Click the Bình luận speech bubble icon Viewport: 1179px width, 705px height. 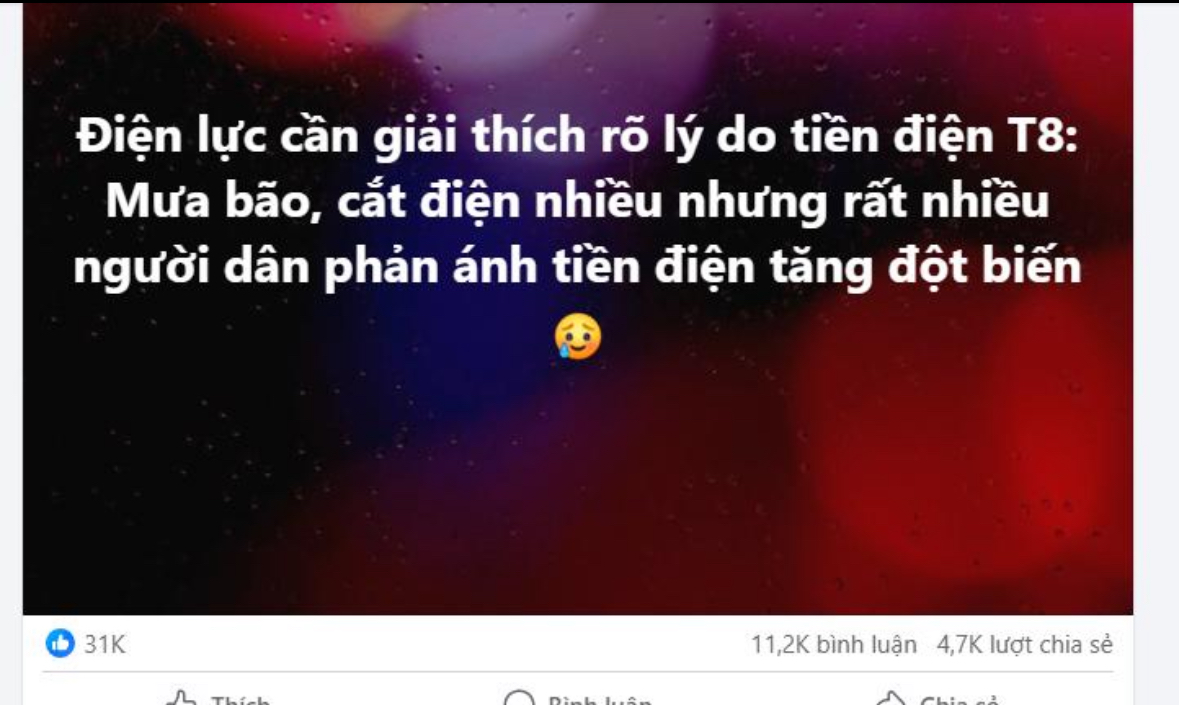[519, 699]
